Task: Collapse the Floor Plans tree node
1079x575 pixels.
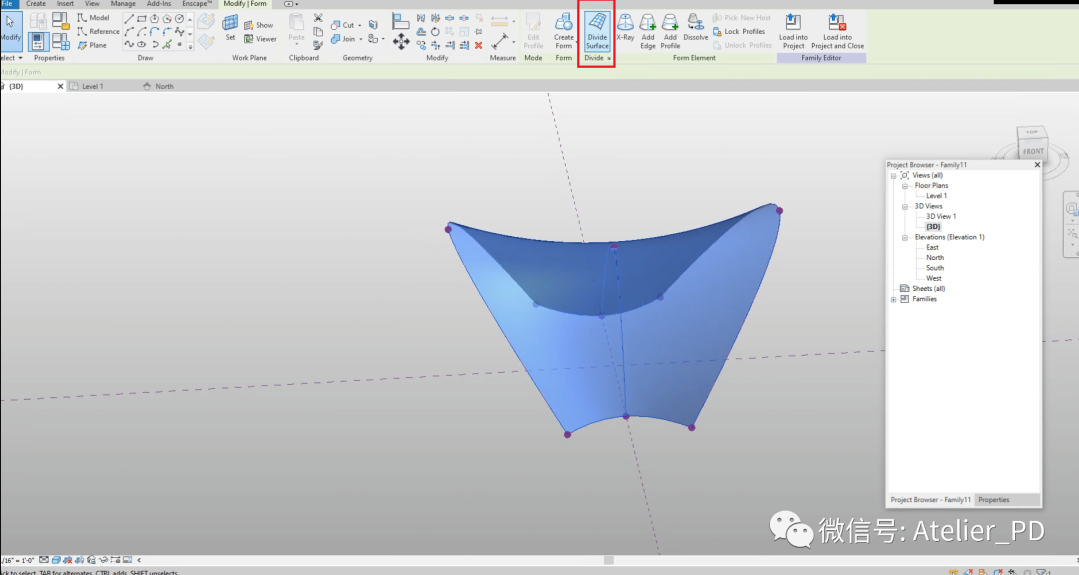Action: tap(905, 186)
